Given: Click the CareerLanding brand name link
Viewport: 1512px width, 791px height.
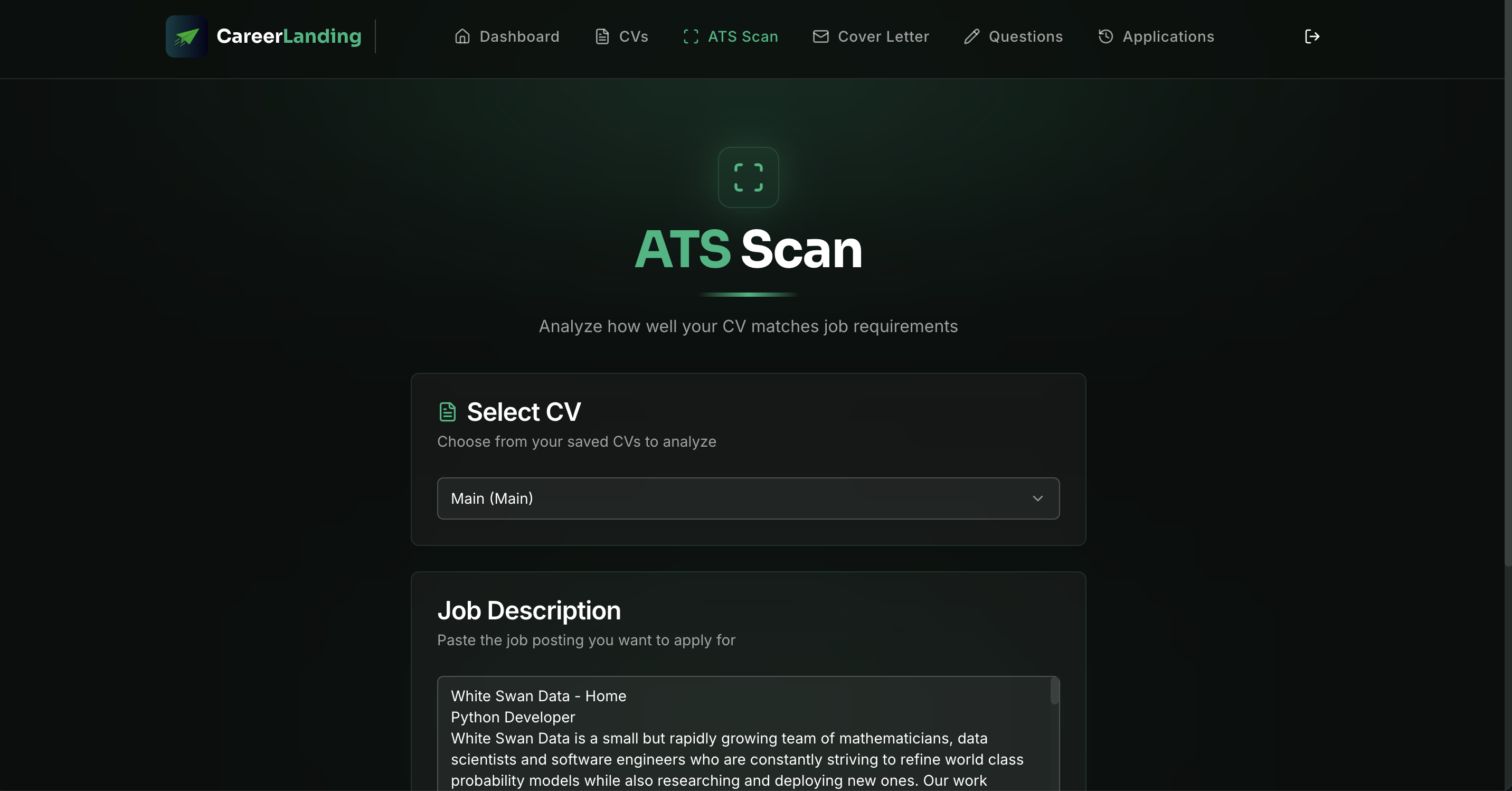Looking at the screenshot, I should (289, 36).
